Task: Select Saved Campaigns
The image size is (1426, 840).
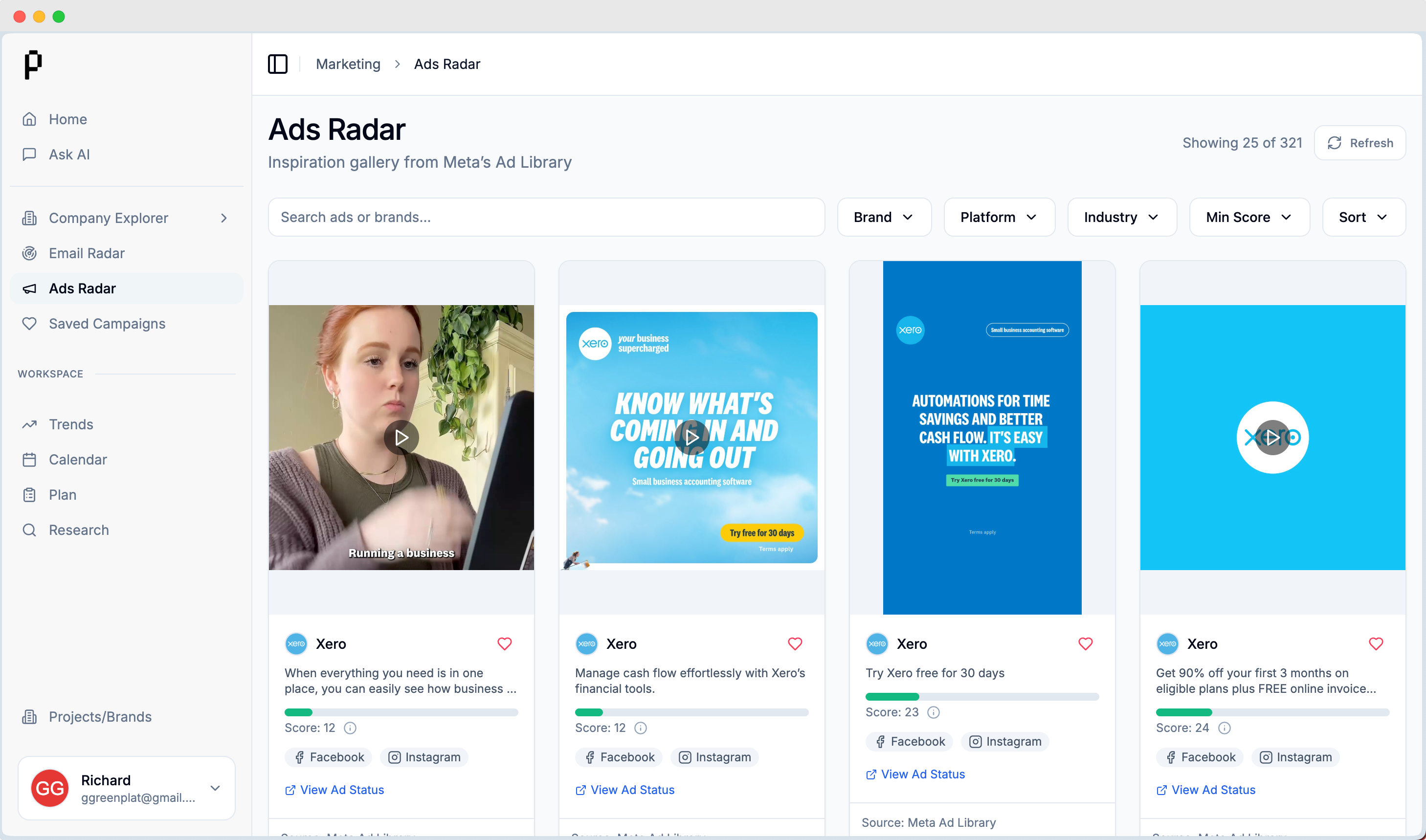Action: tap(107, 324)
